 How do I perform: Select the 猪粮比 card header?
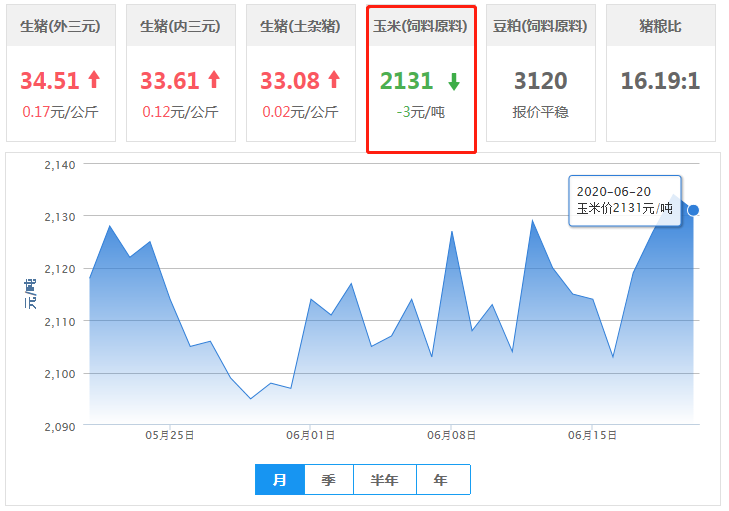point(661,26)
